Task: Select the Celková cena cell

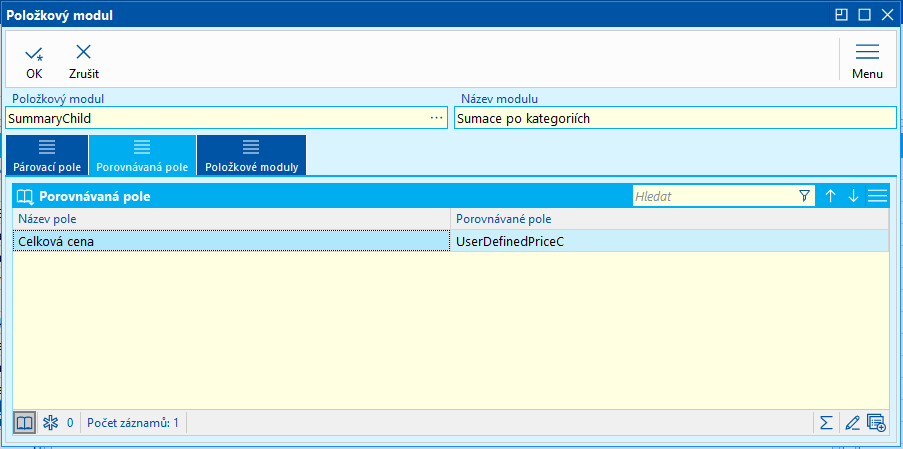Action: (x=232, y=242)
